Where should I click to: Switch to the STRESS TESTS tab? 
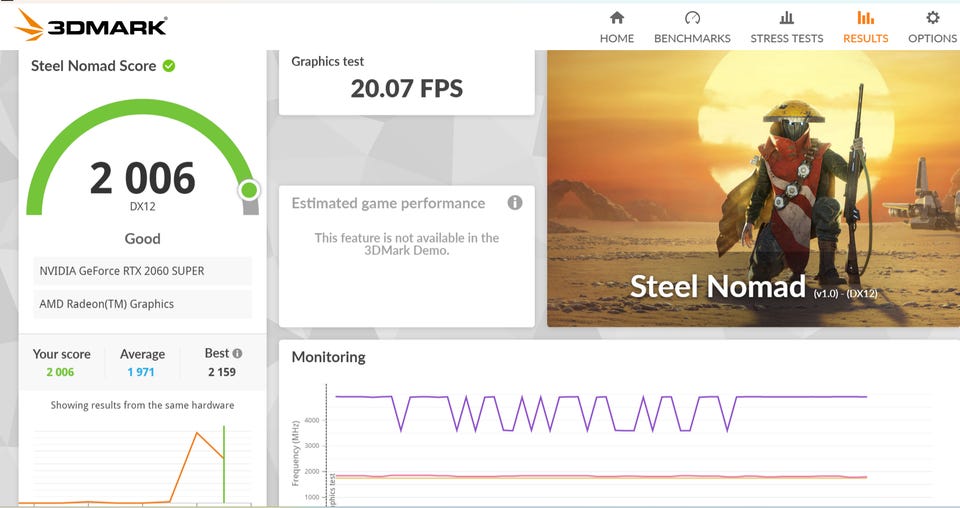pos(787,38)
